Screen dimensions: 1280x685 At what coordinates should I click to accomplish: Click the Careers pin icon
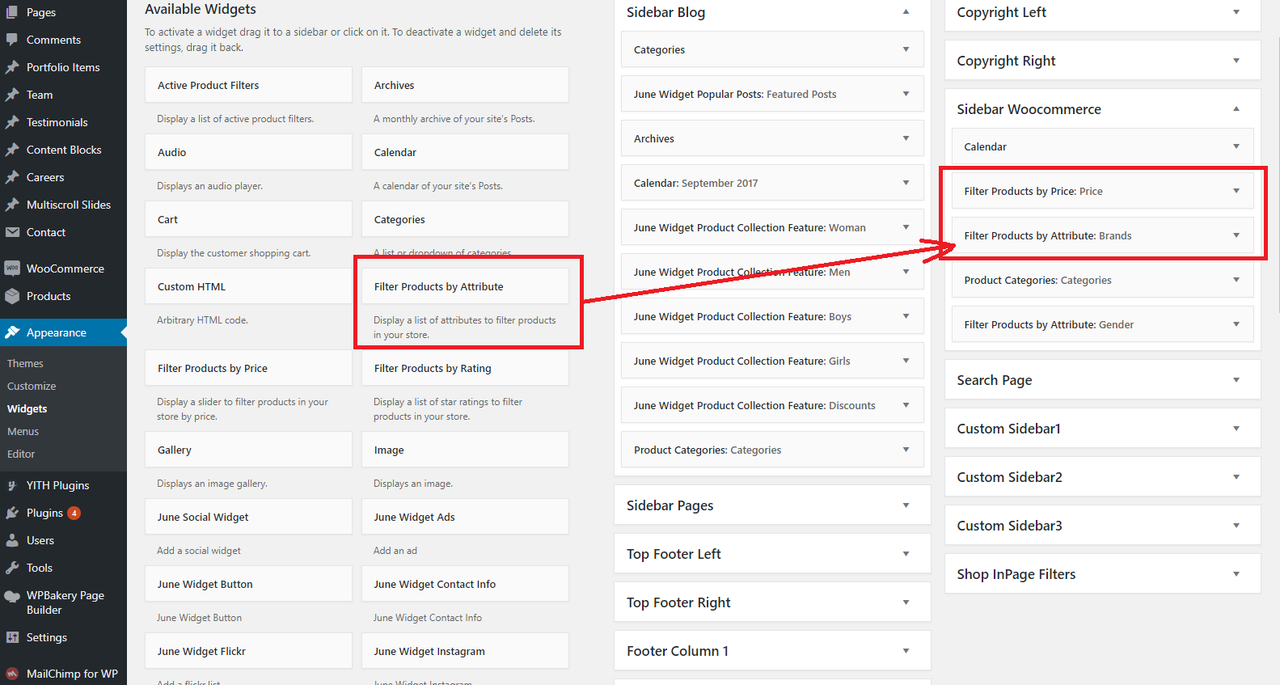click(12, 177)
